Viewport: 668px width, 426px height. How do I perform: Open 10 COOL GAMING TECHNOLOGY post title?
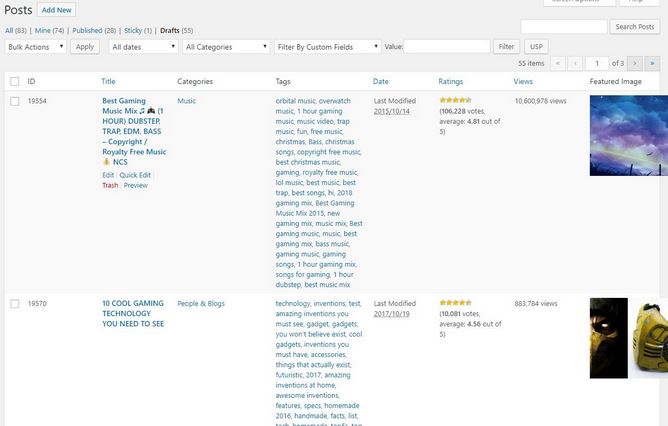tap(133, 314)
